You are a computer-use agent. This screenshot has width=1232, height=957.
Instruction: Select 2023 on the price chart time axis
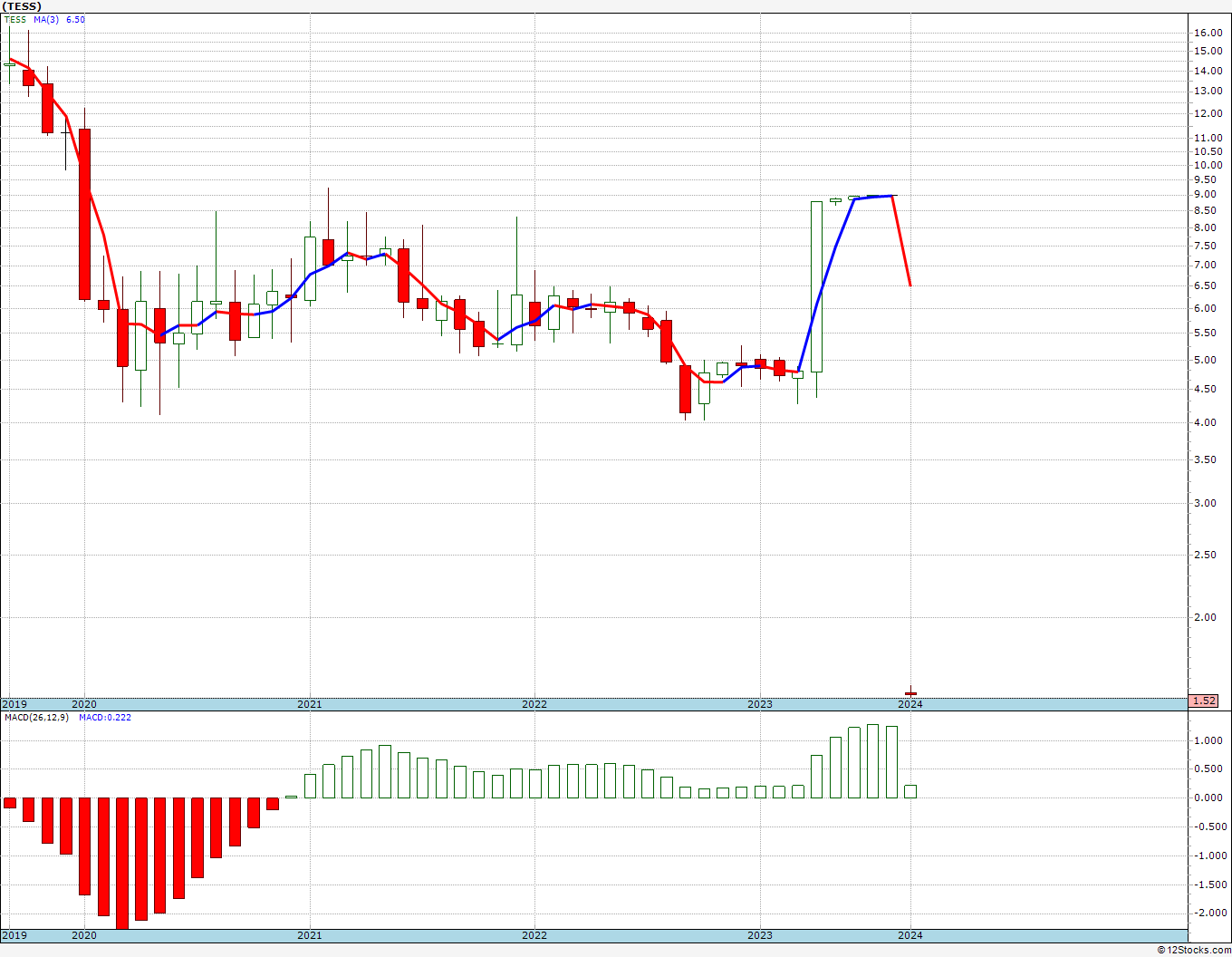click(760, 704)
